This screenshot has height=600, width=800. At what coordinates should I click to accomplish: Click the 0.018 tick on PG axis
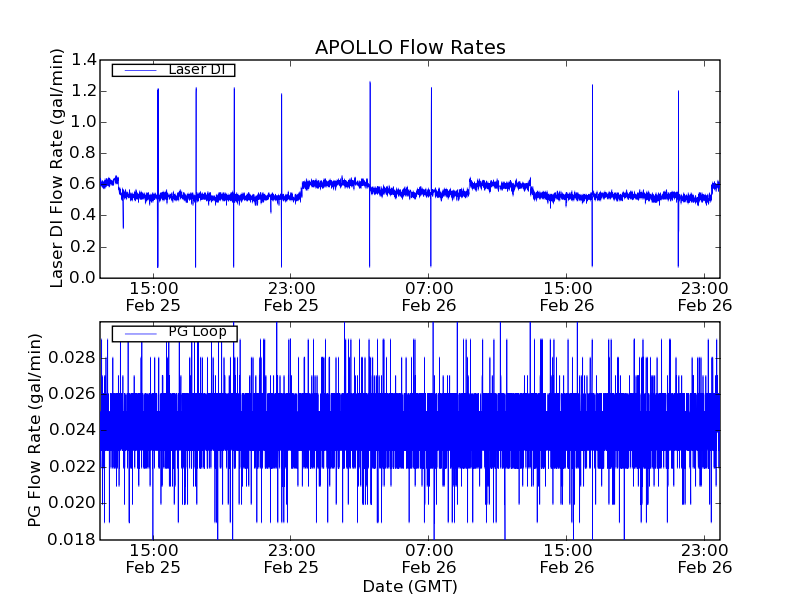pos(76,539)
